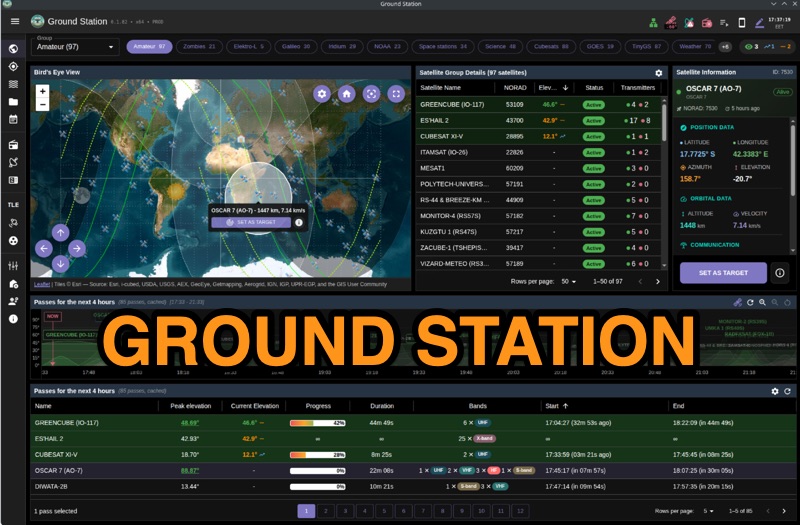The image size is (800, 525).
Task: Click the home button on the map
Action: tap(346, 93)
